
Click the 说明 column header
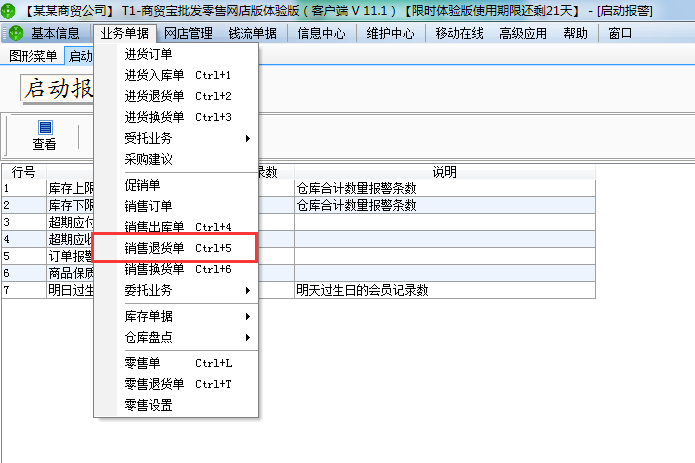(x=445, y=172)
